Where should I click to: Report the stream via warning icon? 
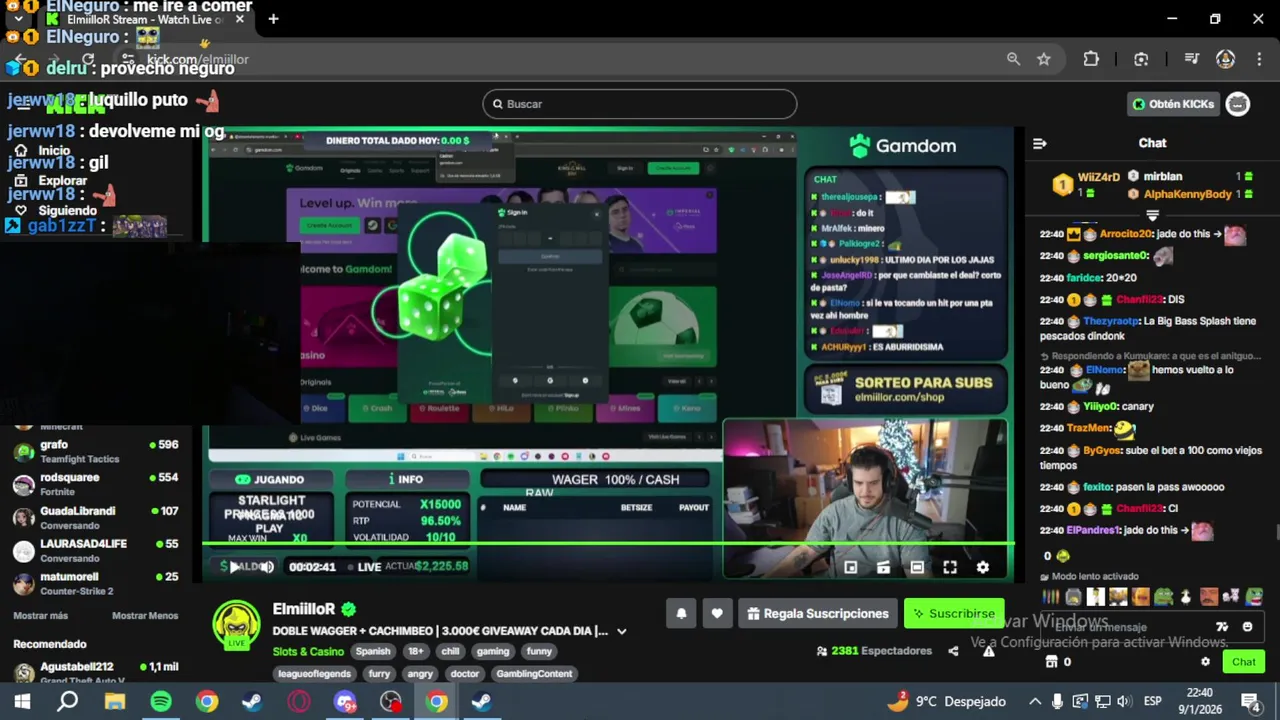coord(988,651)
